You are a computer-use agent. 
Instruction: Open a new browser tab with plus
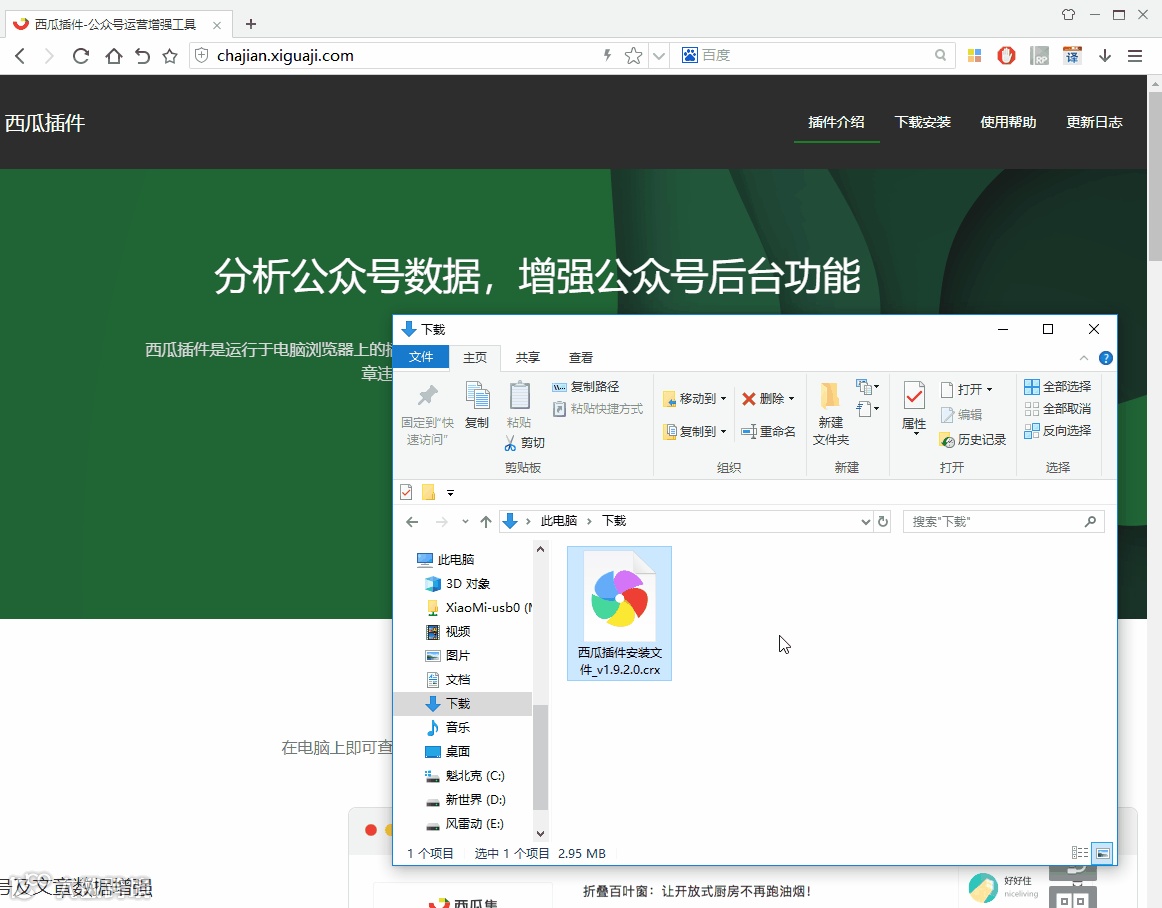[x=250, y=24]
